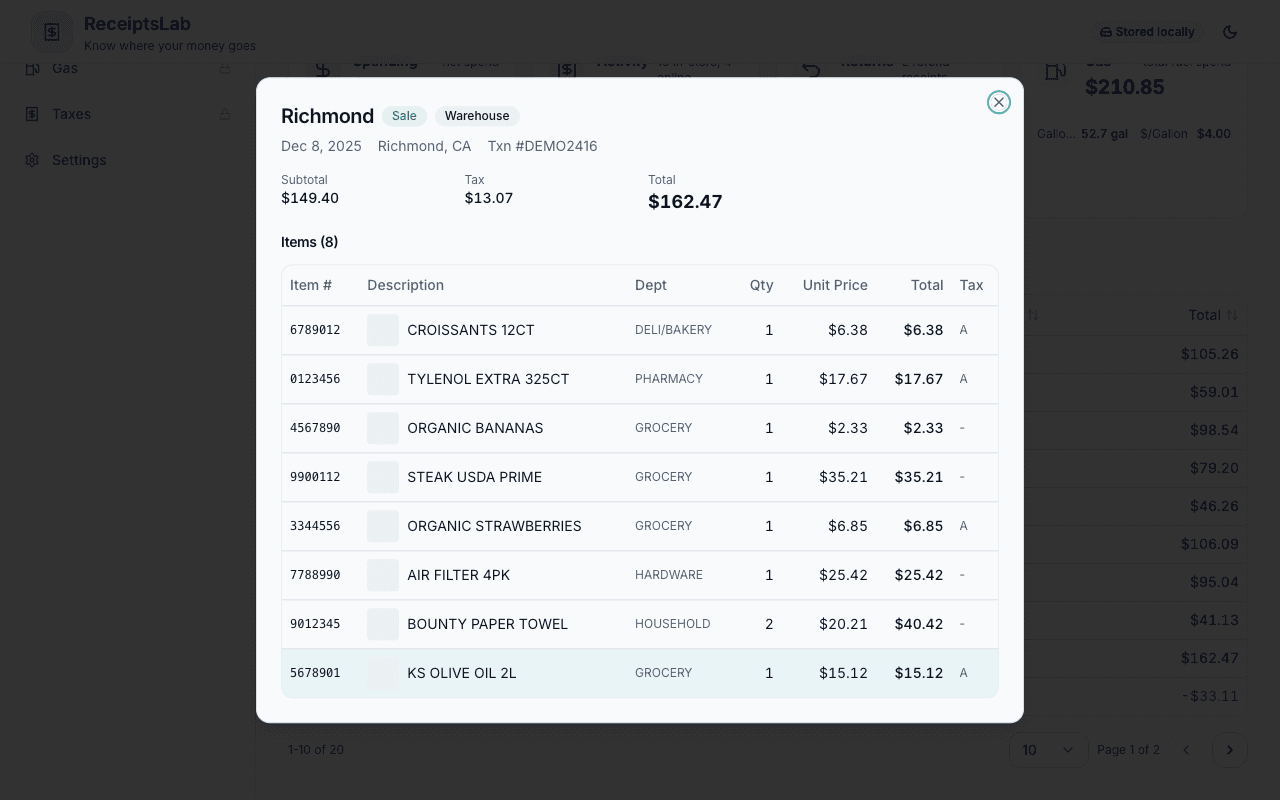The height and width of the screenshot is (800, 1280).
Task: Click the previous-page arrow near Page 1 of 2
Action: click(1186, 749)
